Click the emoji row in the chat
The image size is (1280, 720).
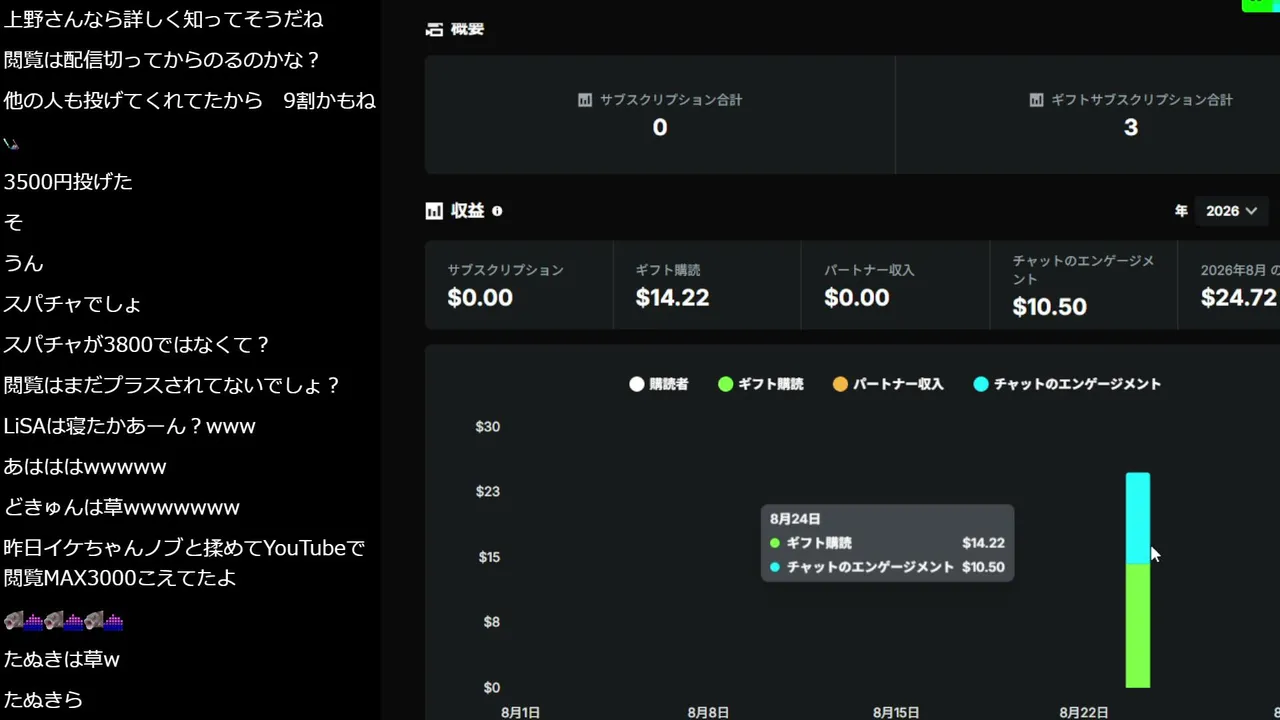[63, 621]
